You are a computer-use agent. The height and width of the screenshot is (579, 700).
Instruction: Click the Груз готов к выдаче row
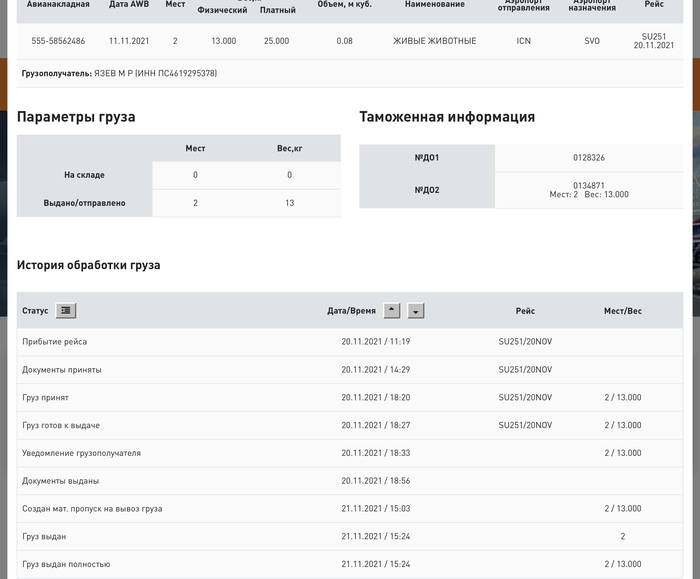click(61, 426)
